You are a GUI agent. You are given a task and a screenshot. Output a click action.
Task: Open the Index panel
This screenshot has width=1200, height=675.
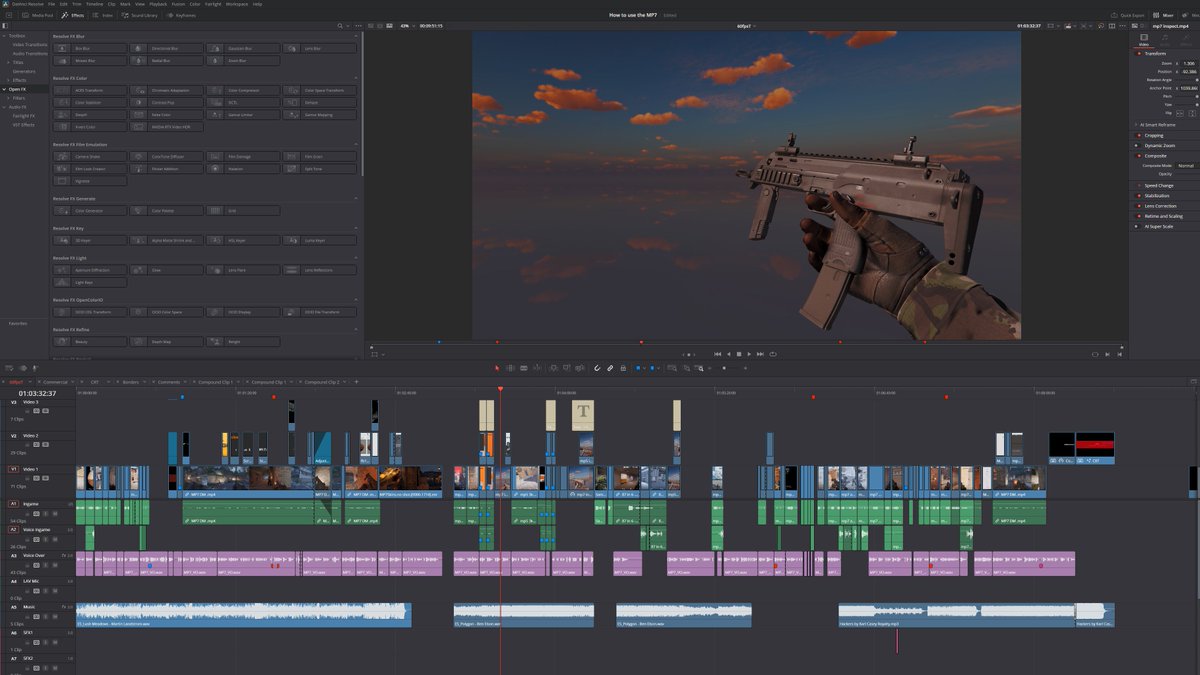[104, 16]
